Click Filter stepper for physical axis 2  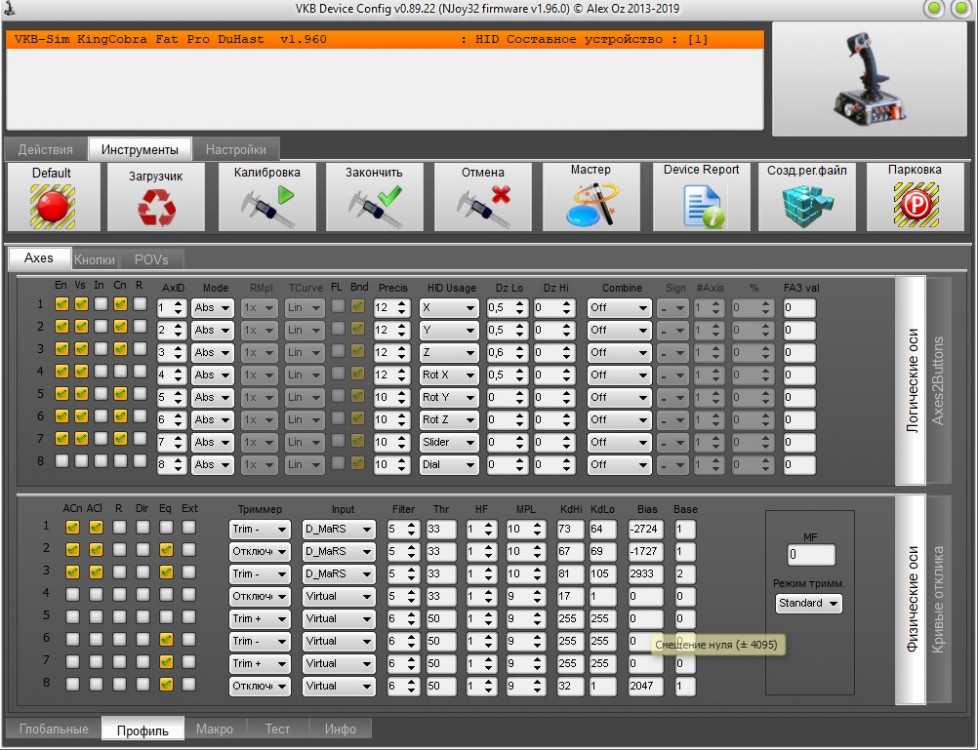click(x=412, y=552)
